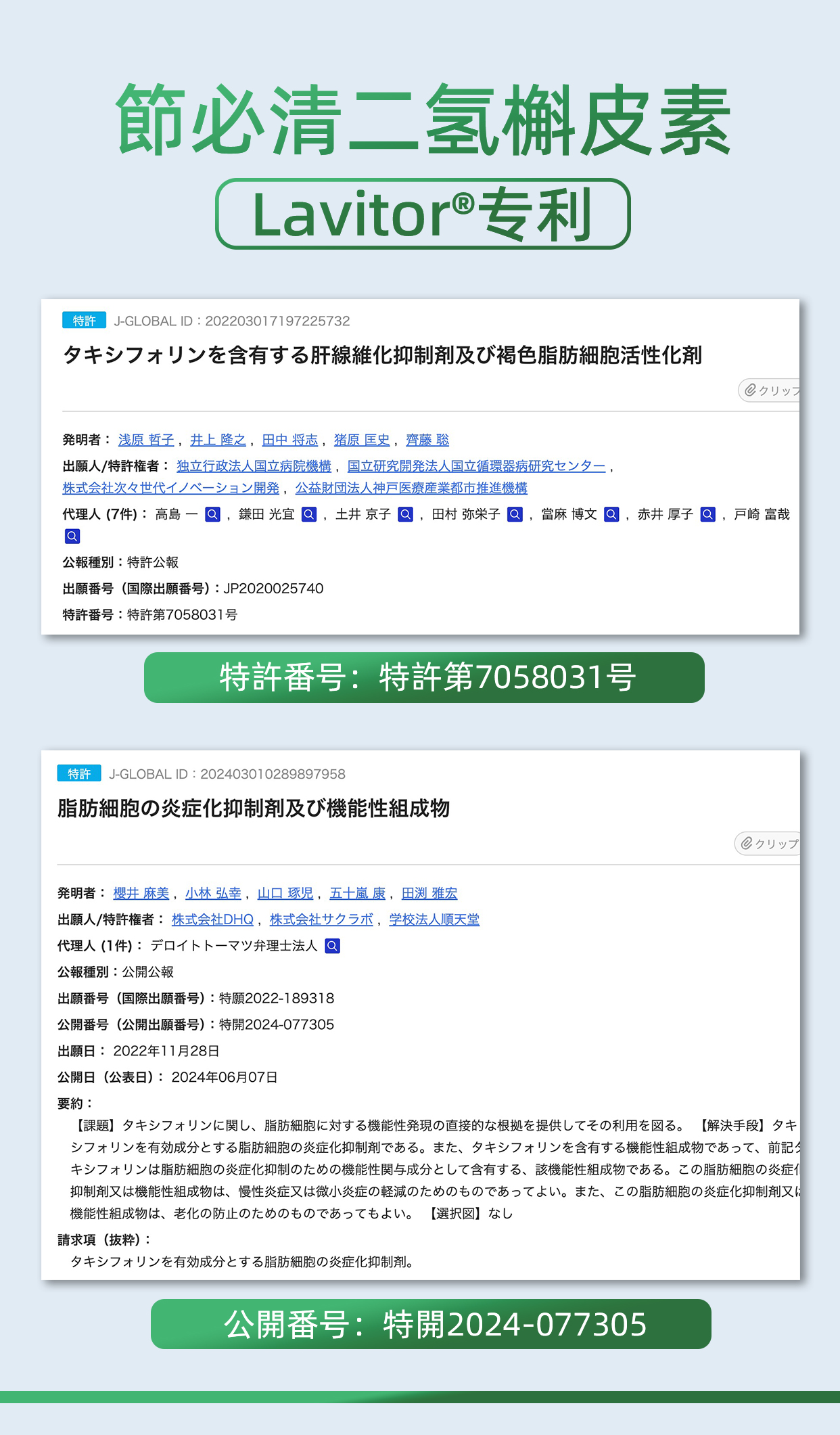Click the 特許 badge above タキシフォリン title
This screenshot has width=840, height=1435.
tap(84, 321)
